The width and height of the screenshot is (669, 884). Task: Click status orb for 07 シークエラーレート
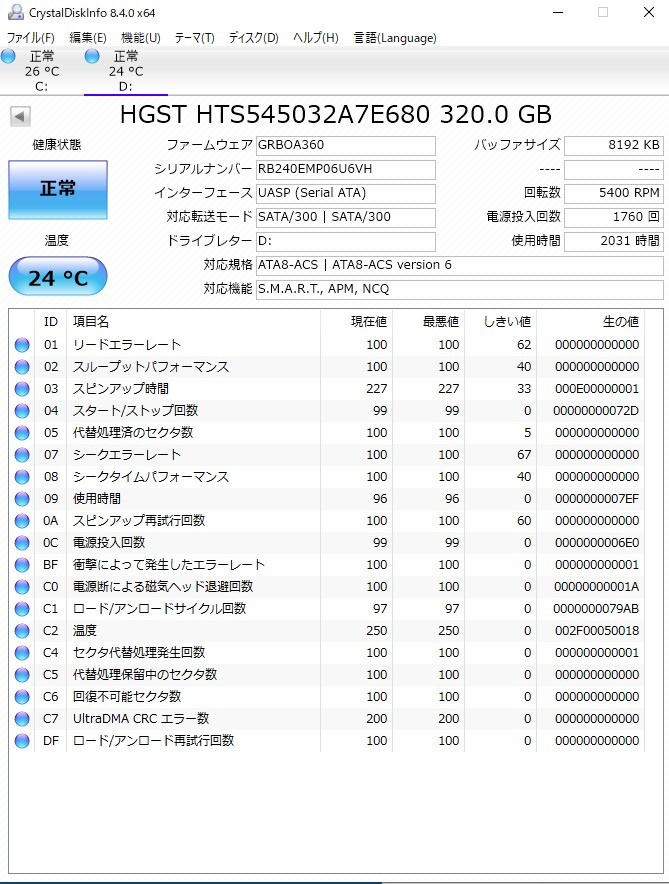22,455
